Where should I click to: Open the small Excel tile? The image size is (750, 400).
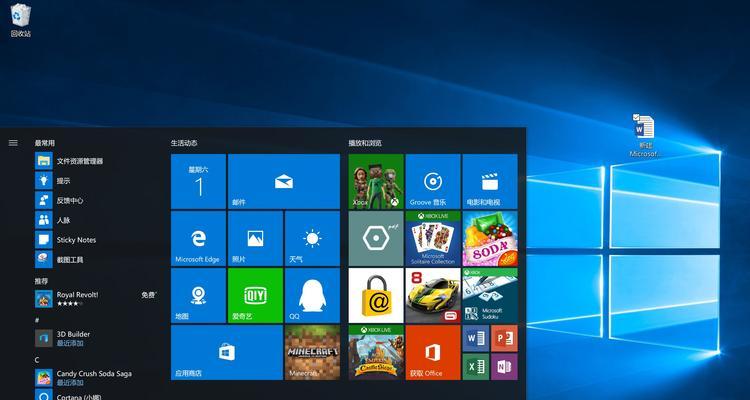pos(475,367)
